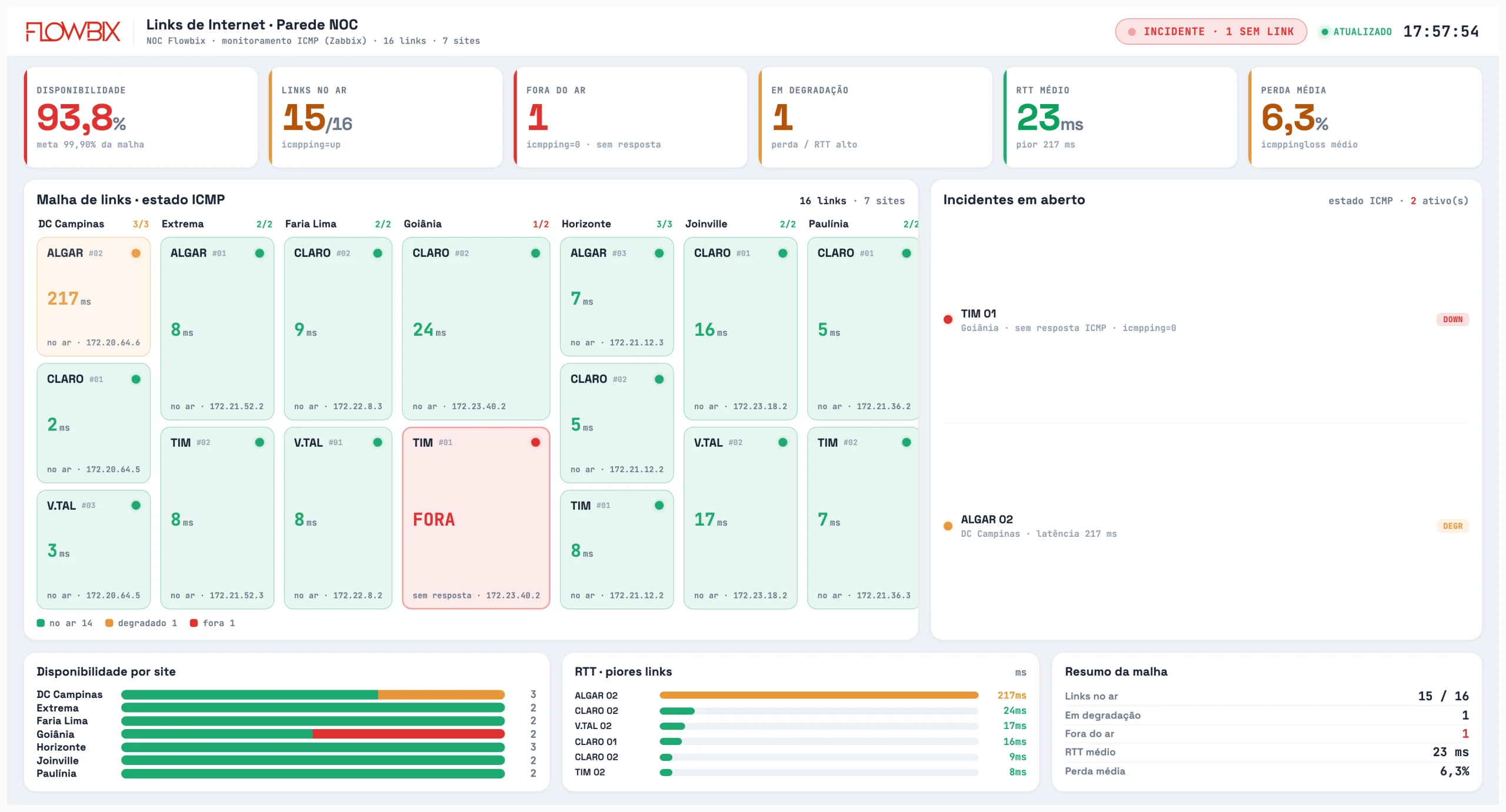This screenshot has height=812, width=1506.
Task: Click status dot on Faria Lima CLARO #02
Action: [378, 253]
